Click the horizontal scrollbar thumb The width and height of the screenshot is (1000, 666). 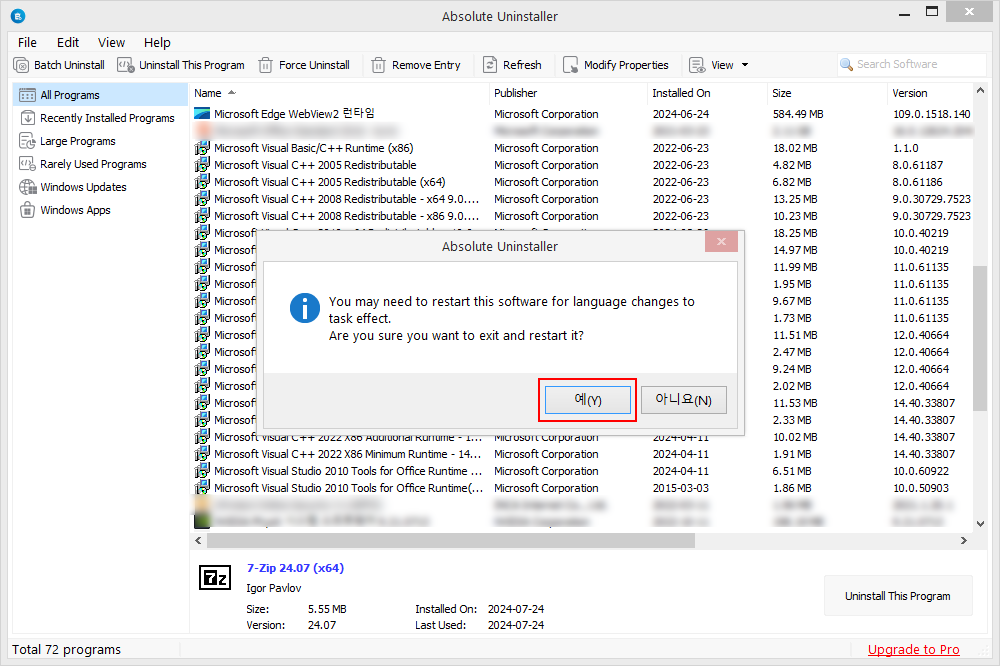451,541
